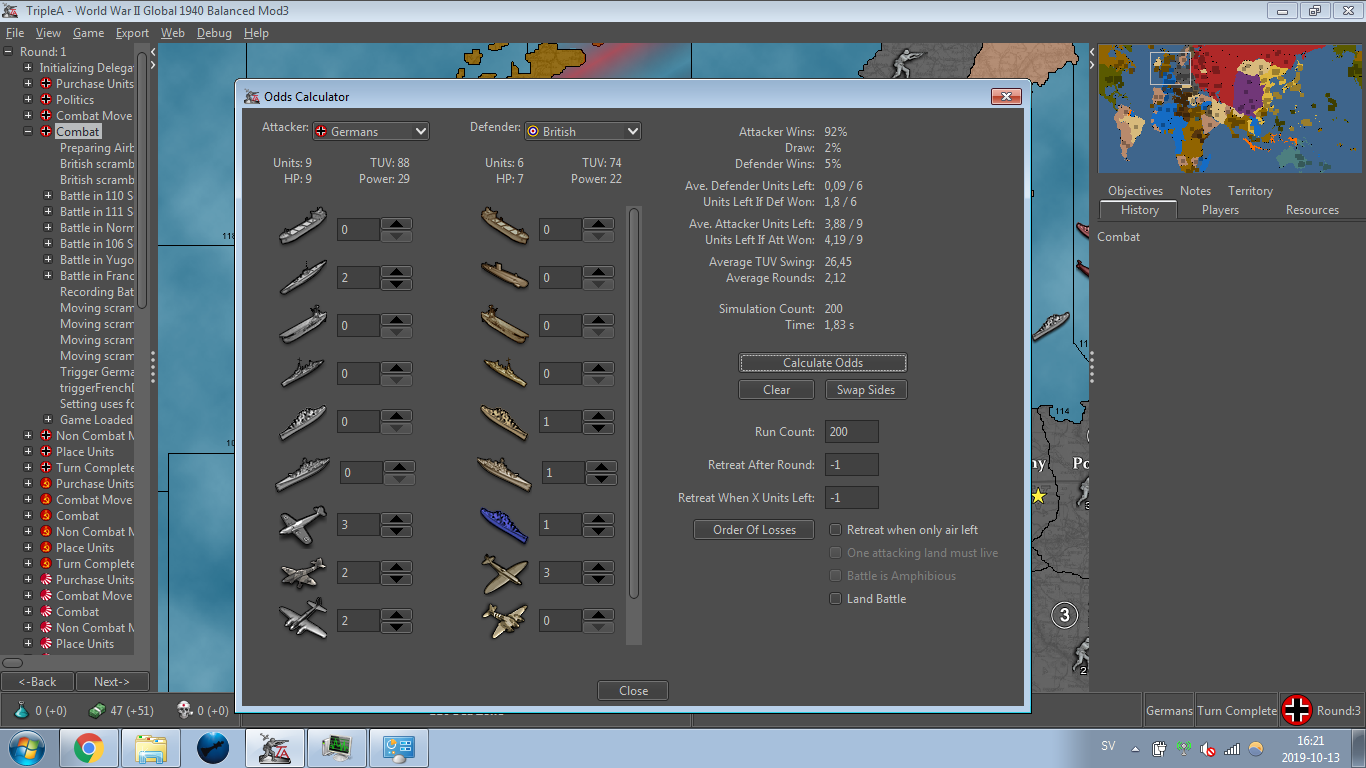Expand the Battle in 110 S history entry
1366x768 pixels.
pos(48,196)
